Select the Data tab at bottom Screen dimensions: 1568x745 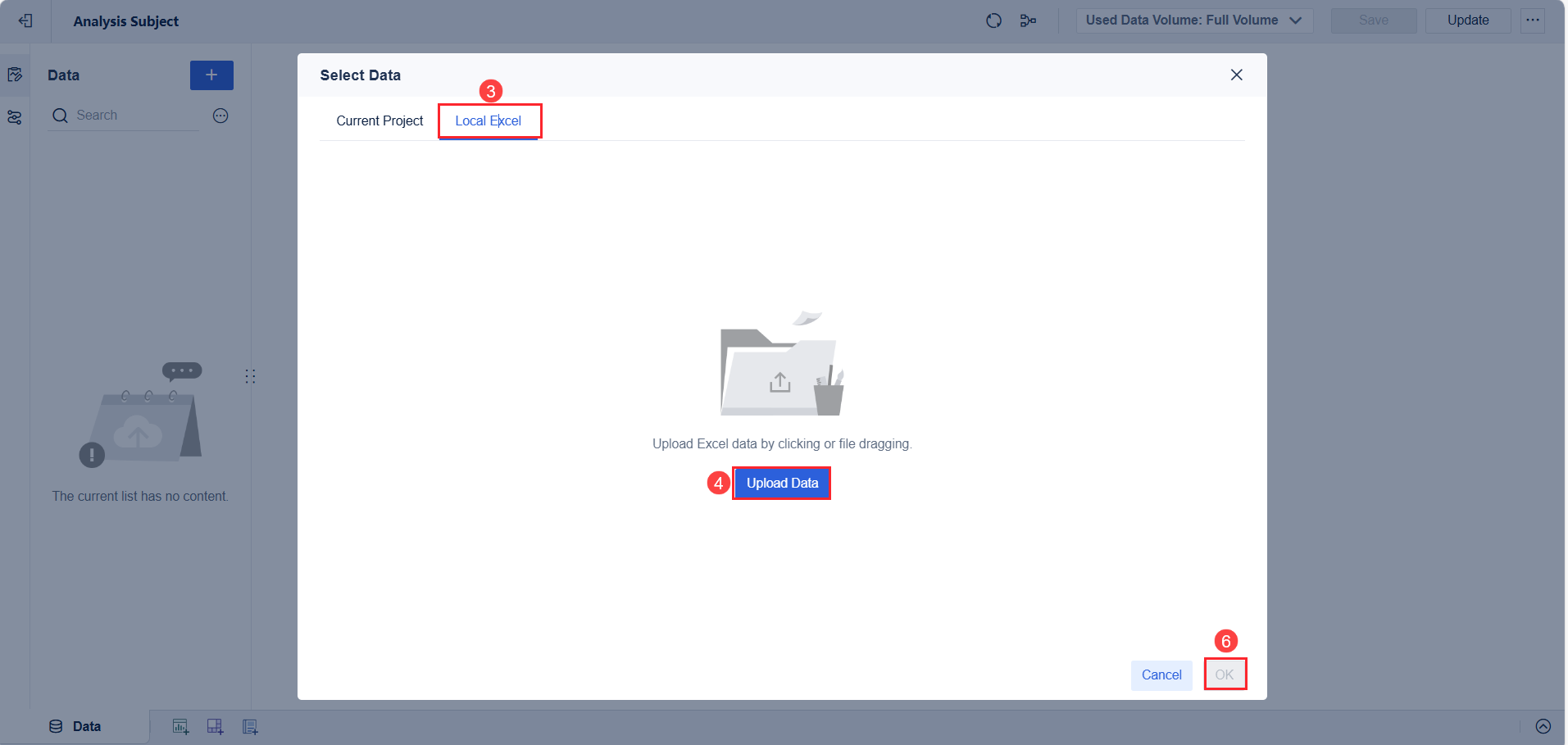tap(75, 727)
